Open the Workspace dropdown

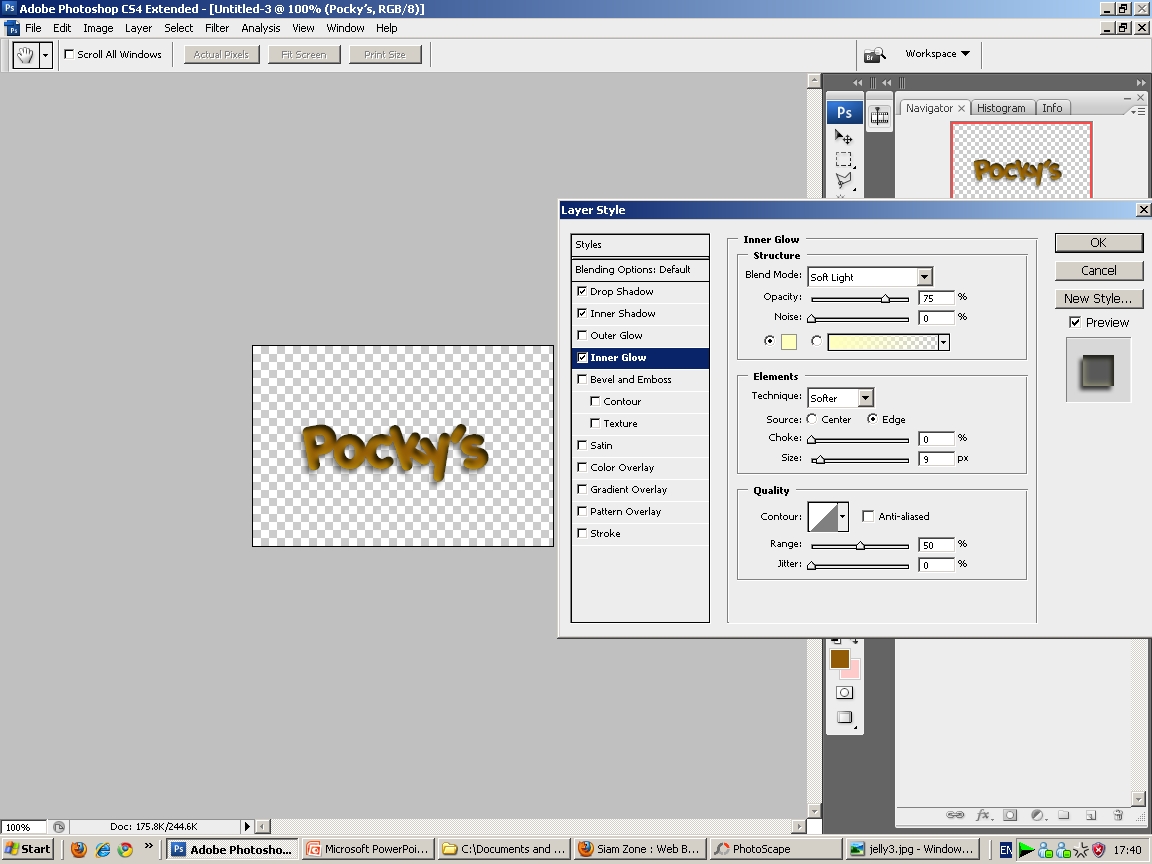point(937,54)
